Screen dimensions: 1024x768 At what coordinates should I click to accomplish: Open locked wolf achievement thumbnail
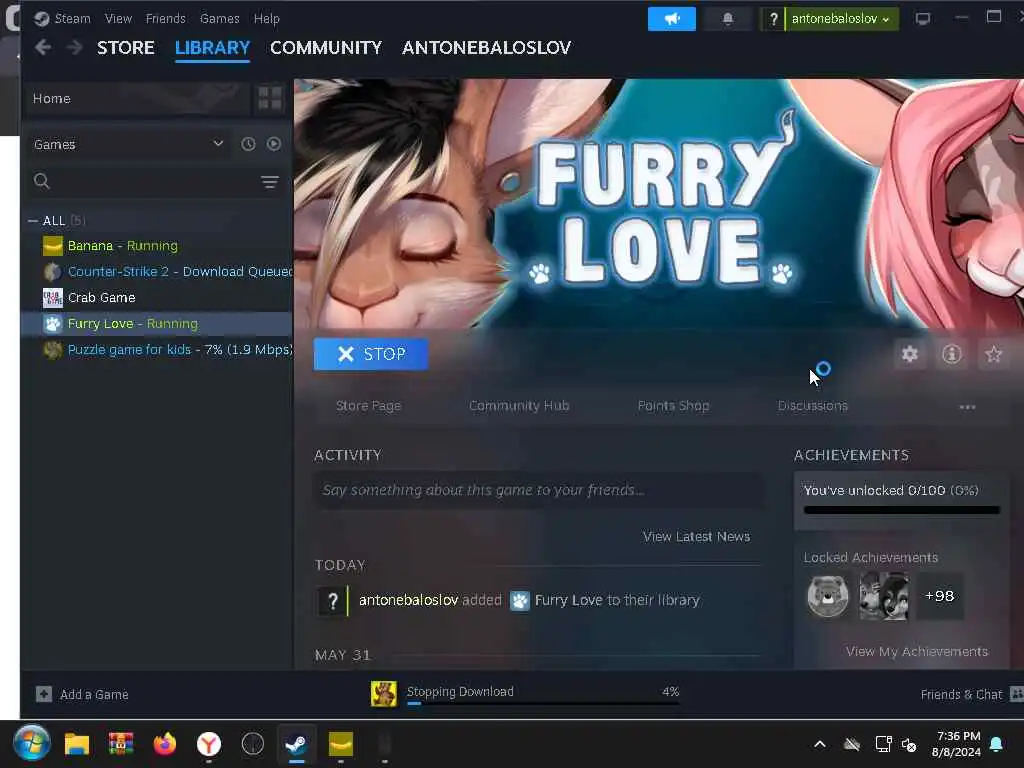[x=884, y=596]
